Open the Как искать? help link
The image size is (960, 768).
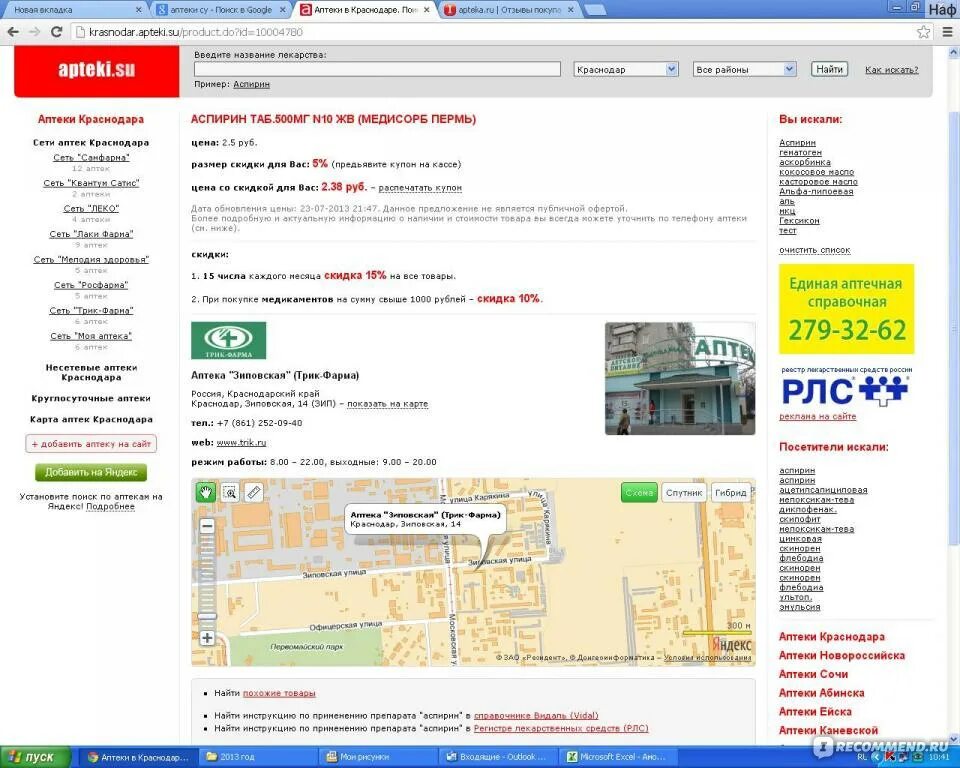coord(891,70)
